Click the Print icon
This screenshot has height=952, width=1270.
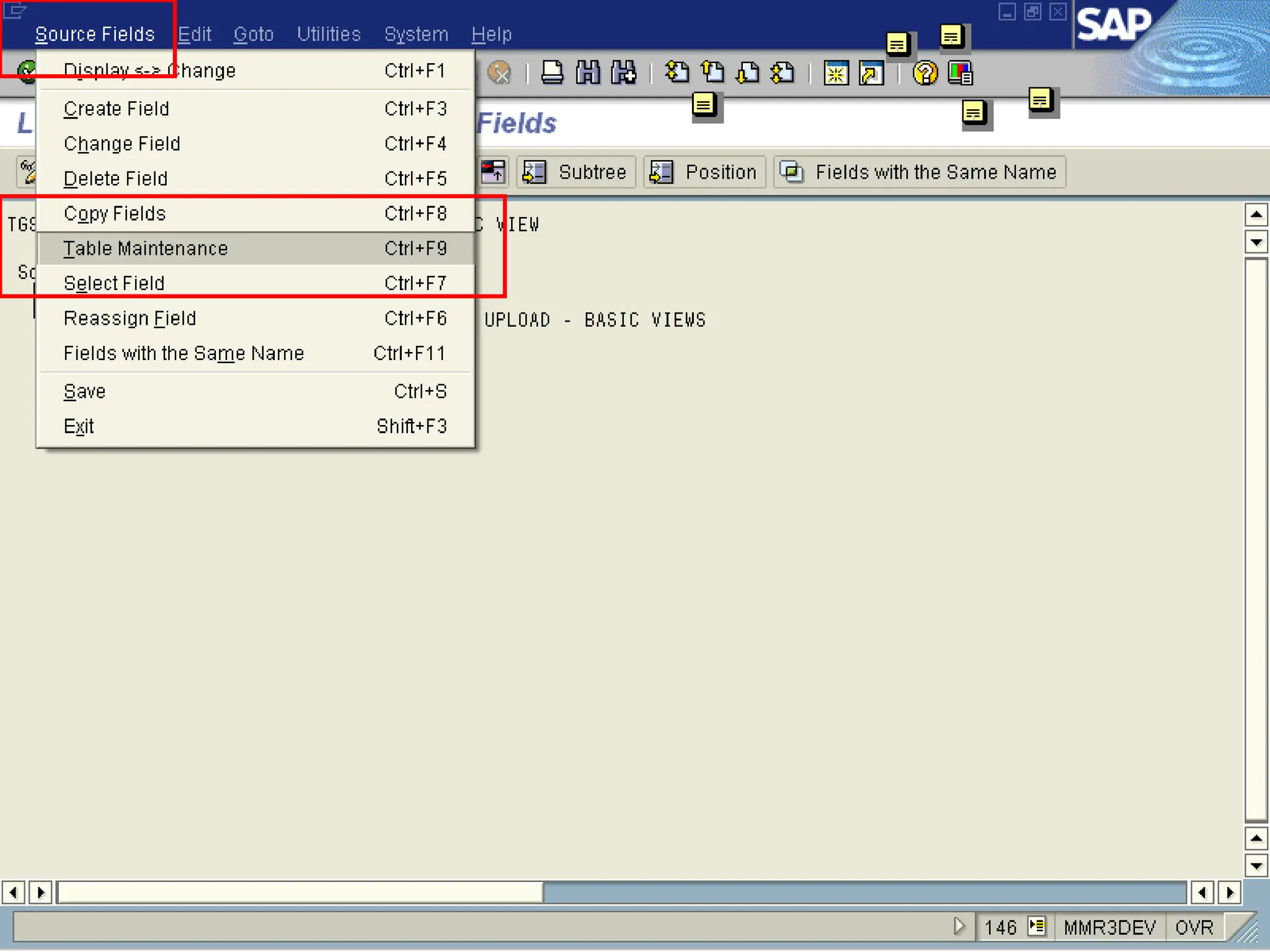[x=552, y=73]
